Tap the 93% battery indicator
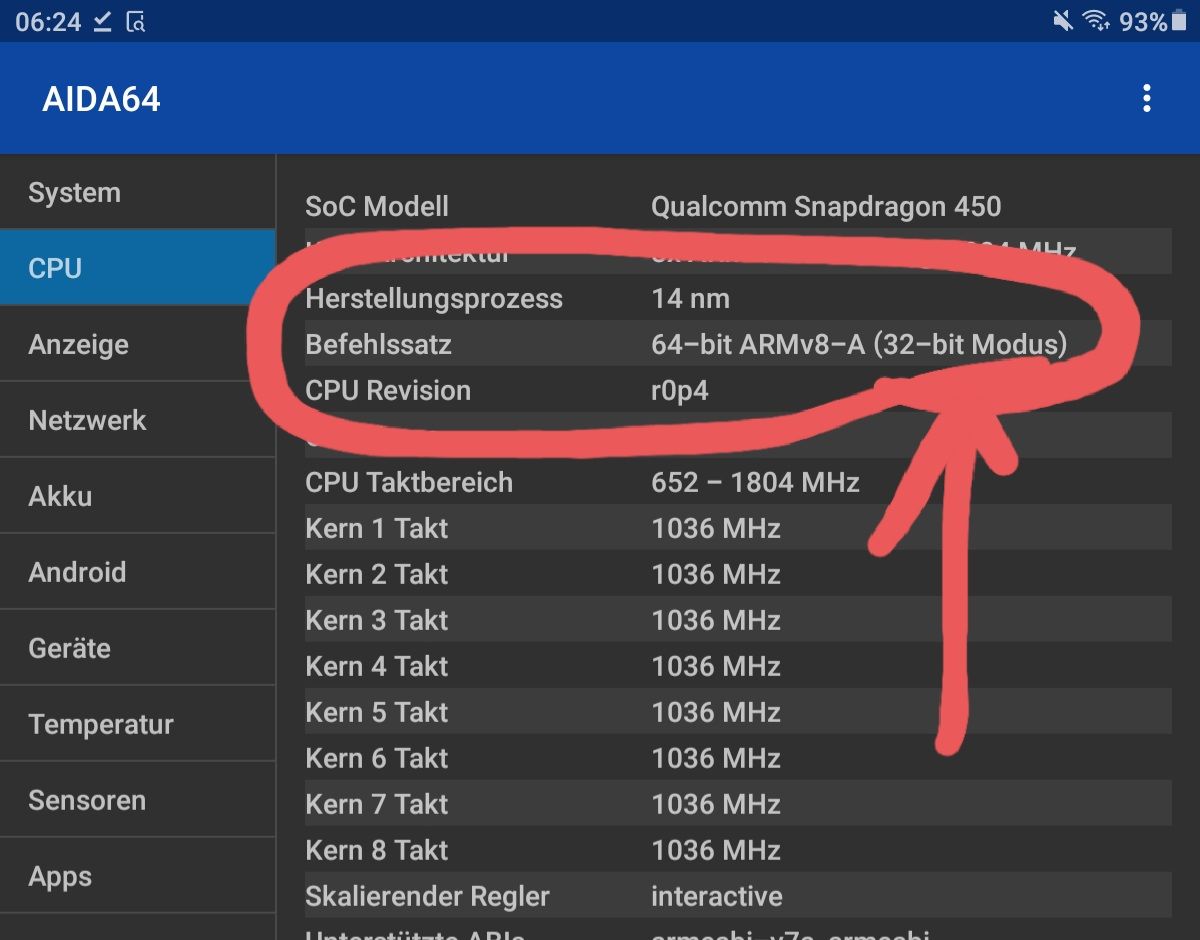The image size is (1200, 940). [1155, 21]
